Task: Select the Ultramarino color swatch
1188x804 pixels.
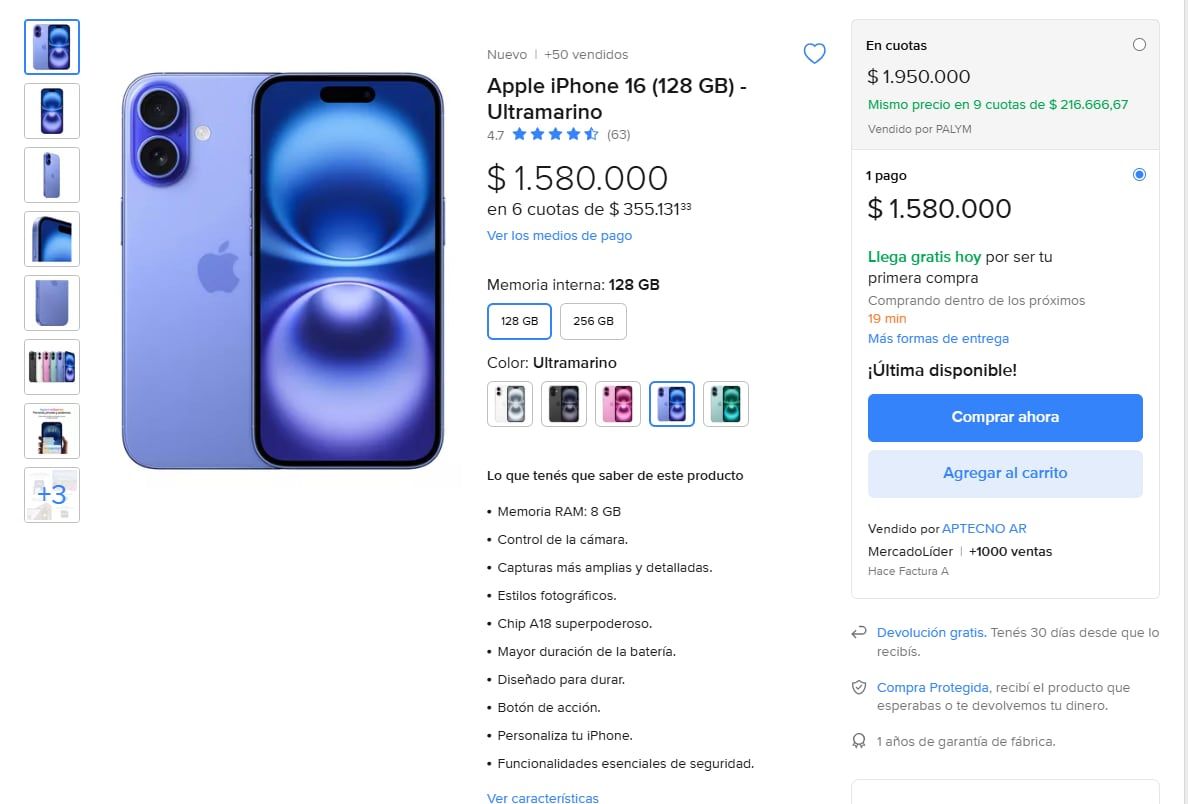Action: click(671, 404)
